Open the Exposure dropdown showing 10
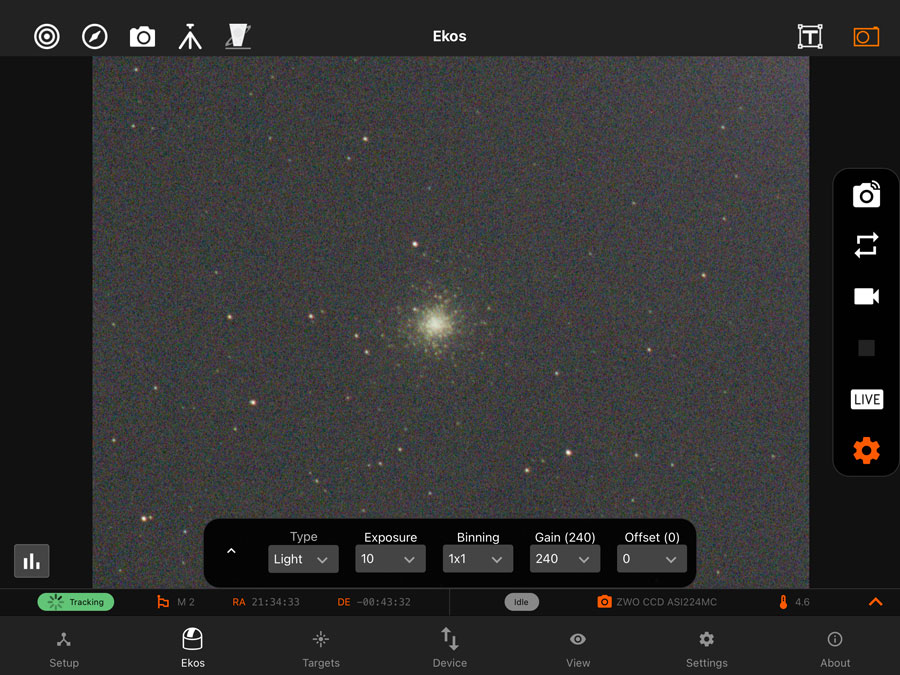This screenshot has height=675, width=900. 390,559
